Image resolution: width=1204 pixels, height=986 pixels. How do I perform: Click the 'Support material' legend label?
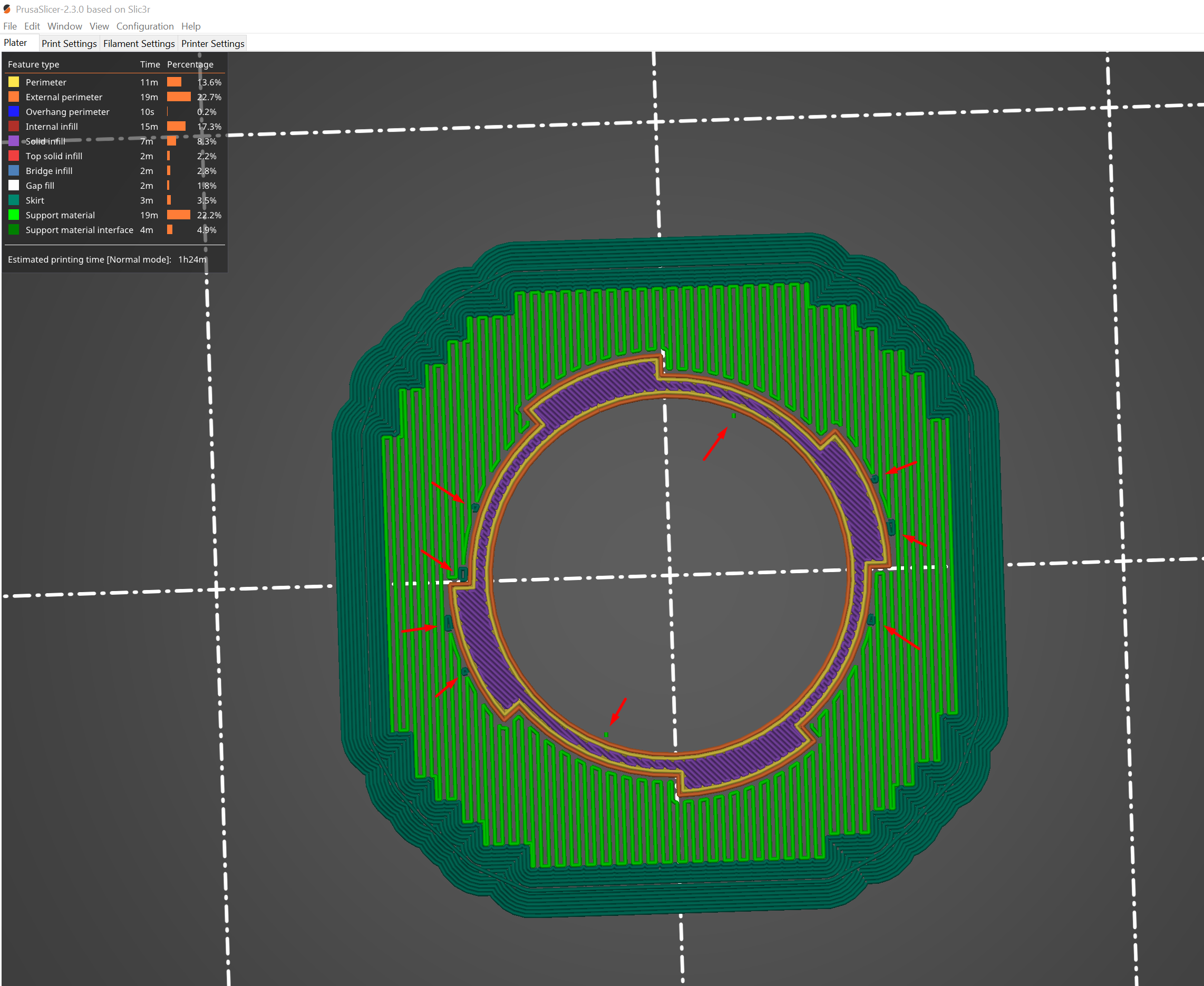click(60, 215)
